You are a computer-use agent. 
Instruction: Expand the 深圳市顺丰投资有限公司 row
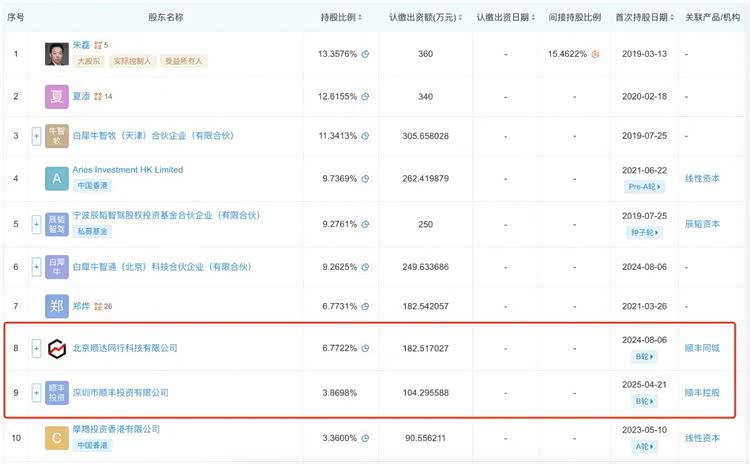[37, 393]
